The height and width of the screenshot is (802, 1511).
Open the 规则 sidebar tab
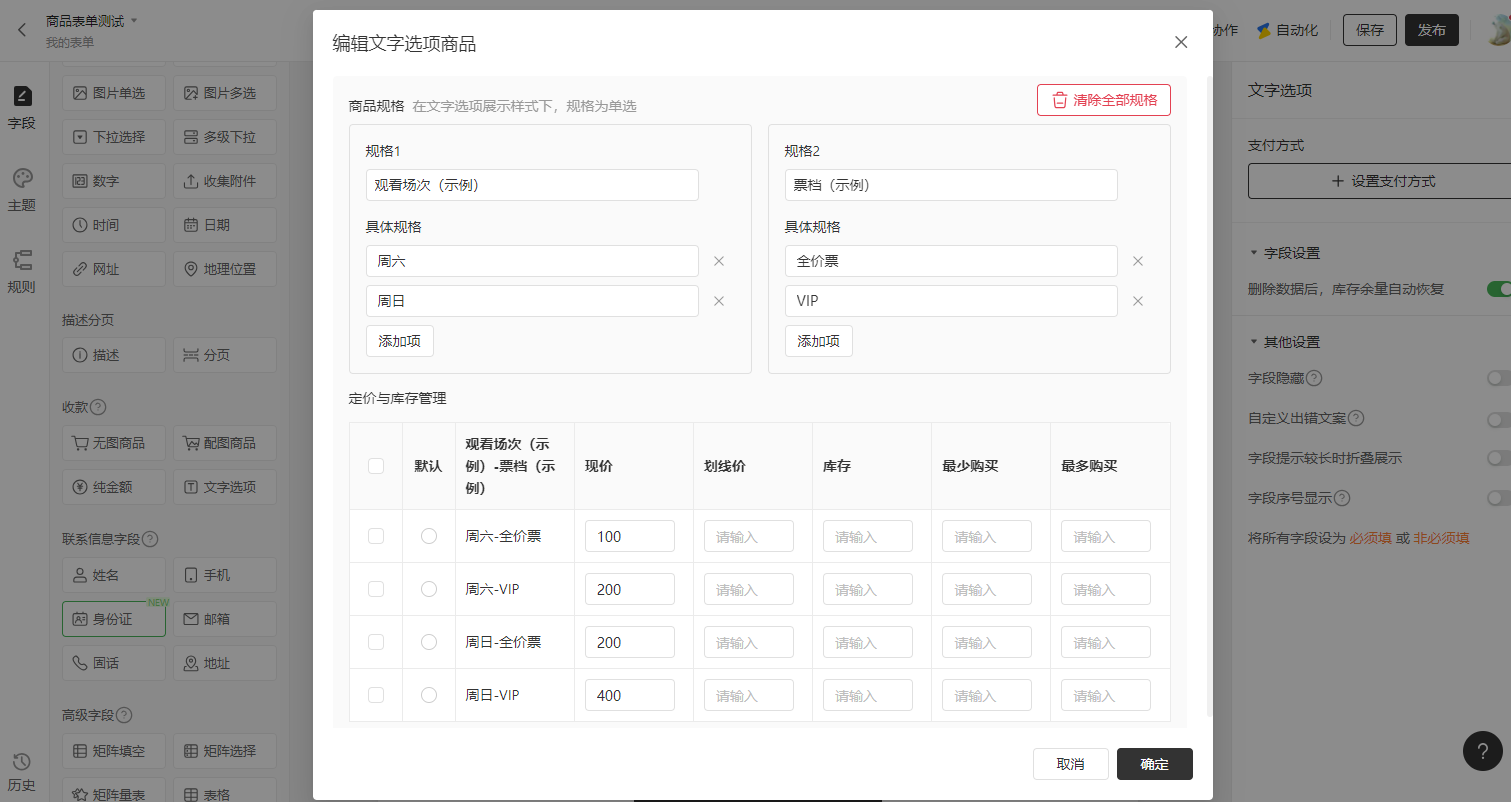[x=22, y=272]
